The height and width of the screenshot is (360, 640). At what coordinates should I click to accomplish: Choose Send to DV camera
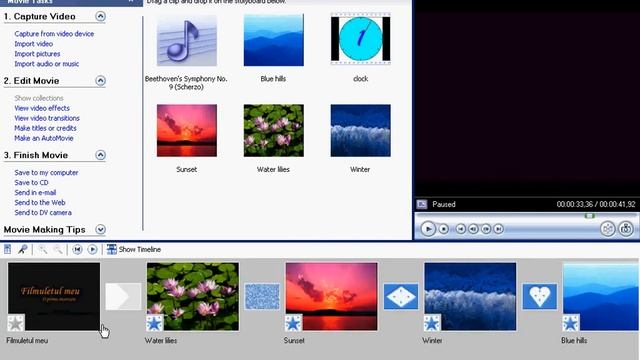click(43, 213)
